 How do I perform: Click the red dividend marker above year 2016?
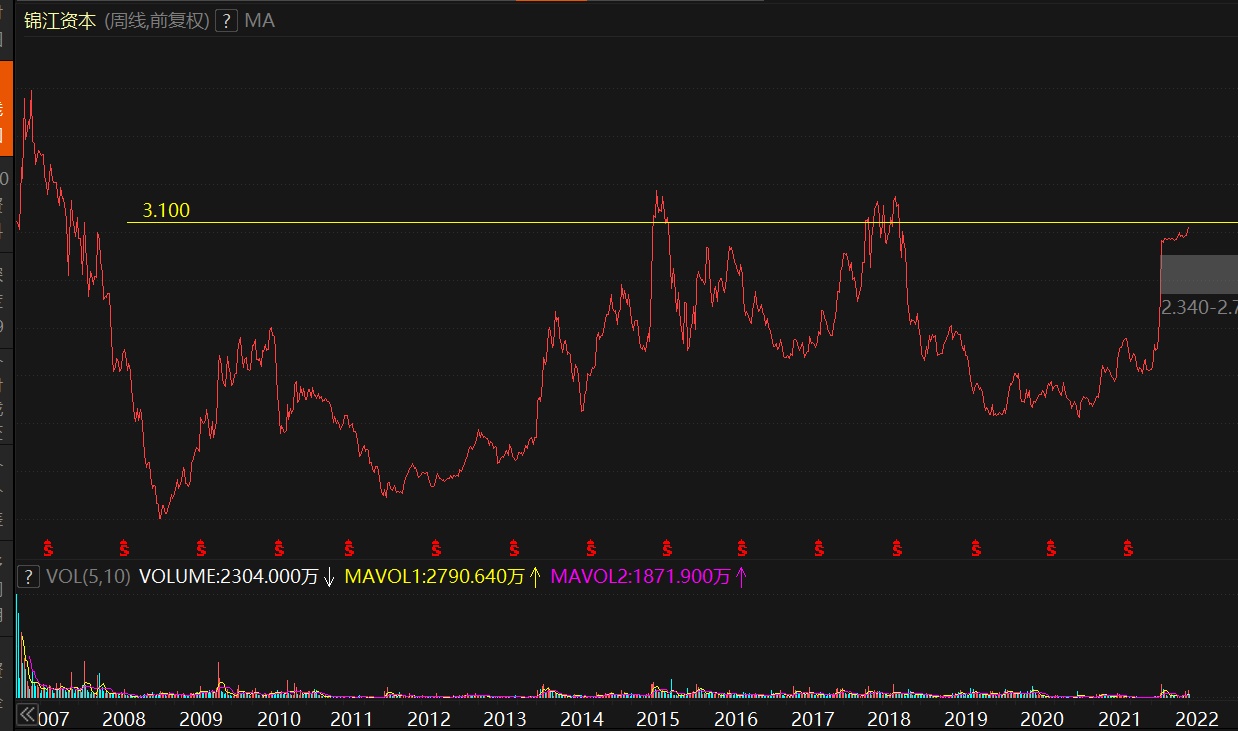pyautogui.click(x=742, y=548)
